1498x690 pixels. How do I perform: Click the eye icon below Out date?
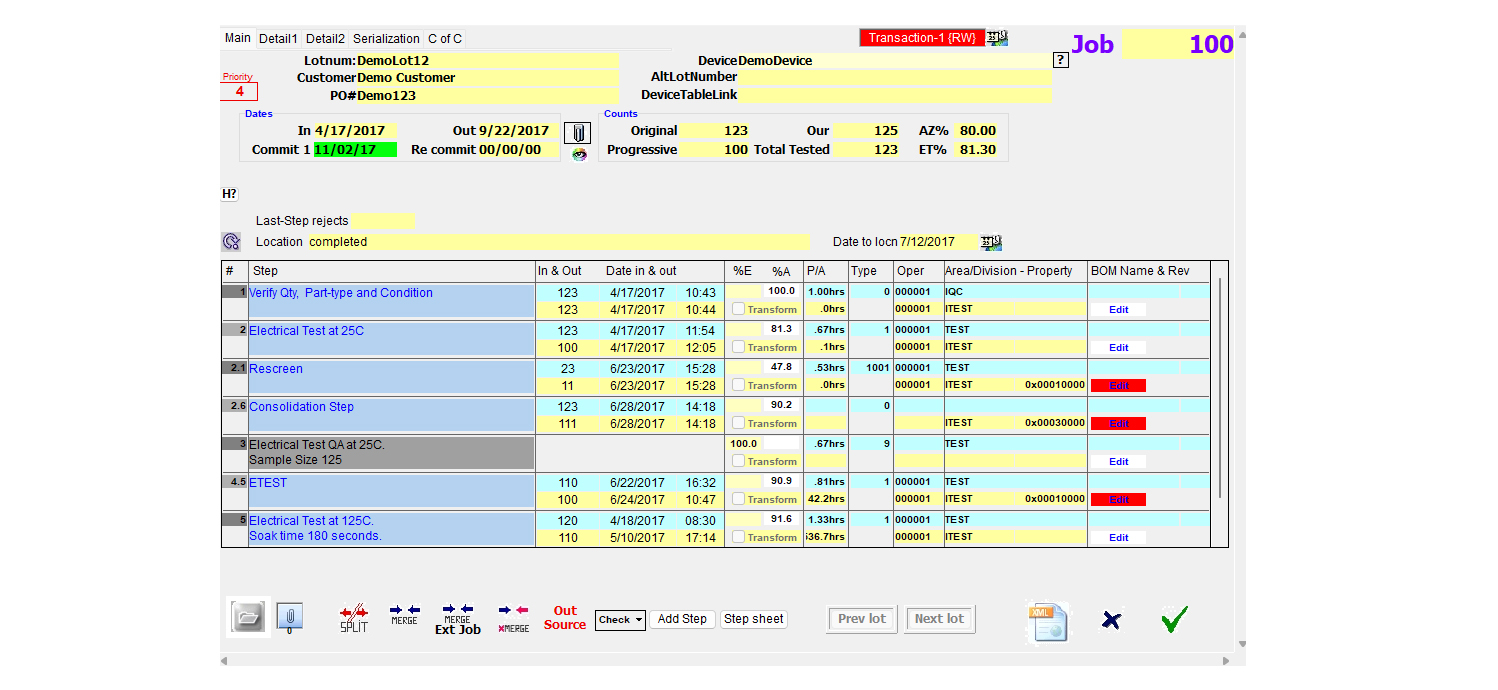click(x=579, y=154)
